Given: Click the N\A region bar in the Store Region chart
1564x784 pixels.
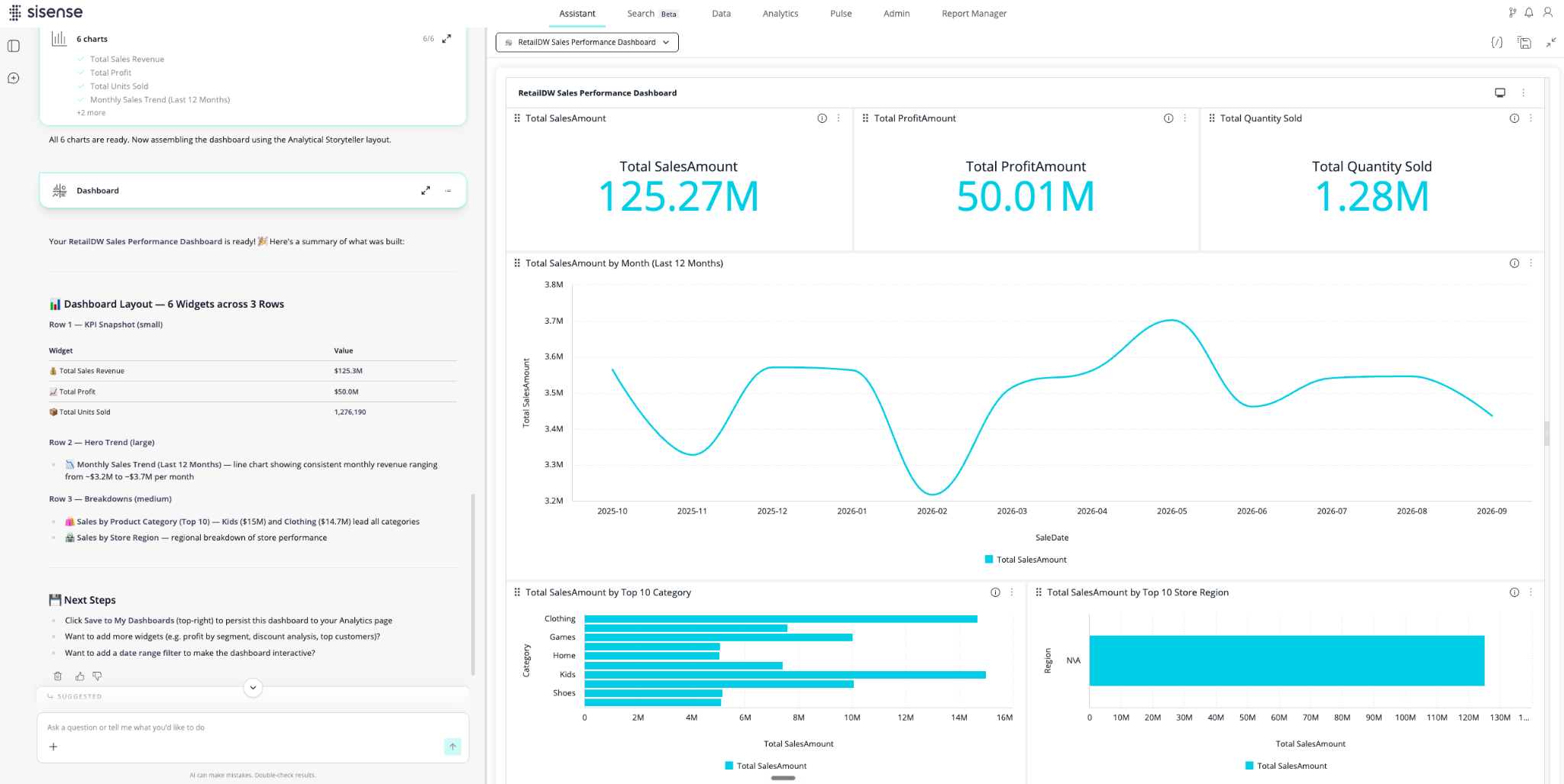Looking at the screenshot, I should [1287, 660].
